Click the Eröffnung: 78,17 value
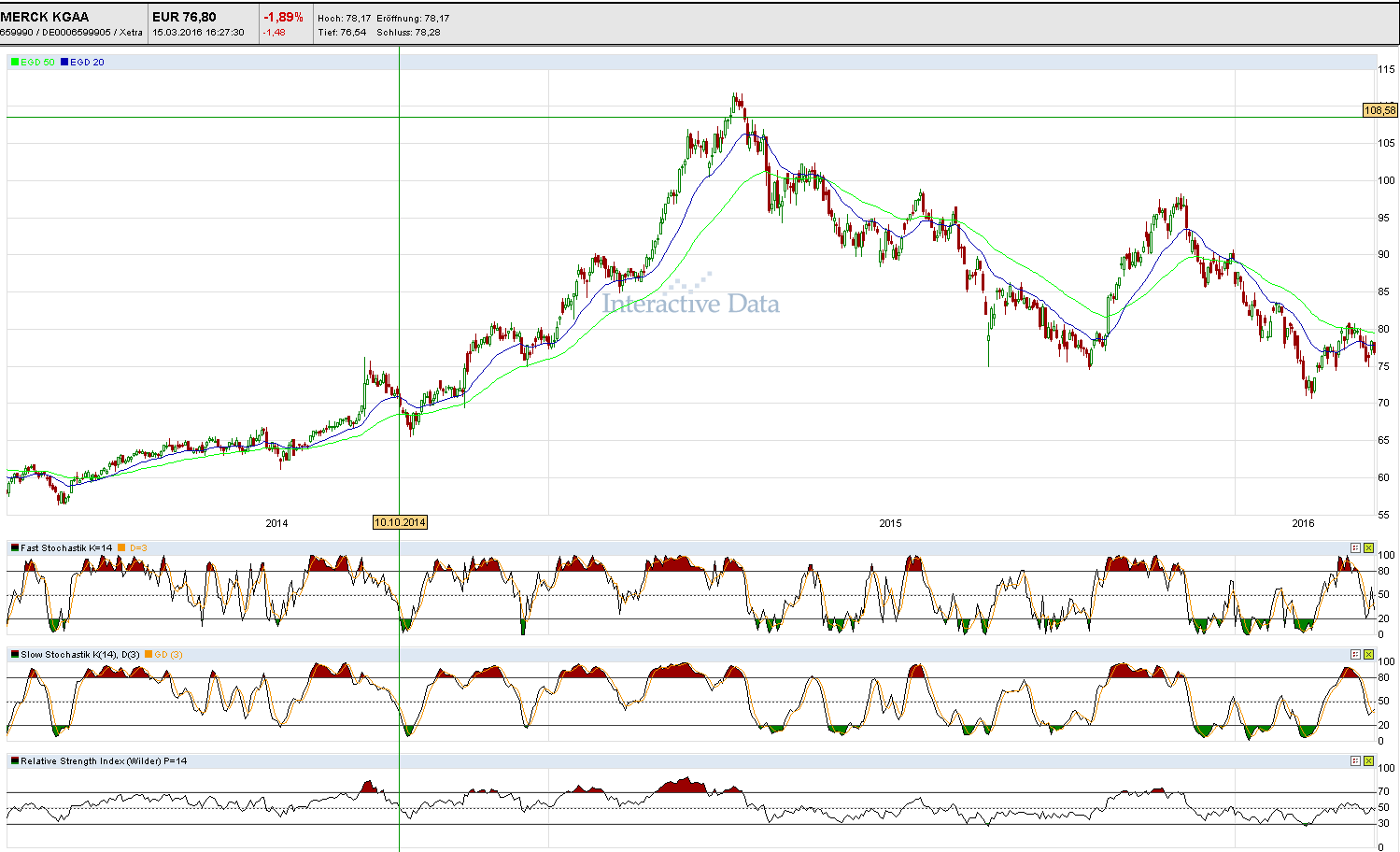1400x852 pixels. 413,19
